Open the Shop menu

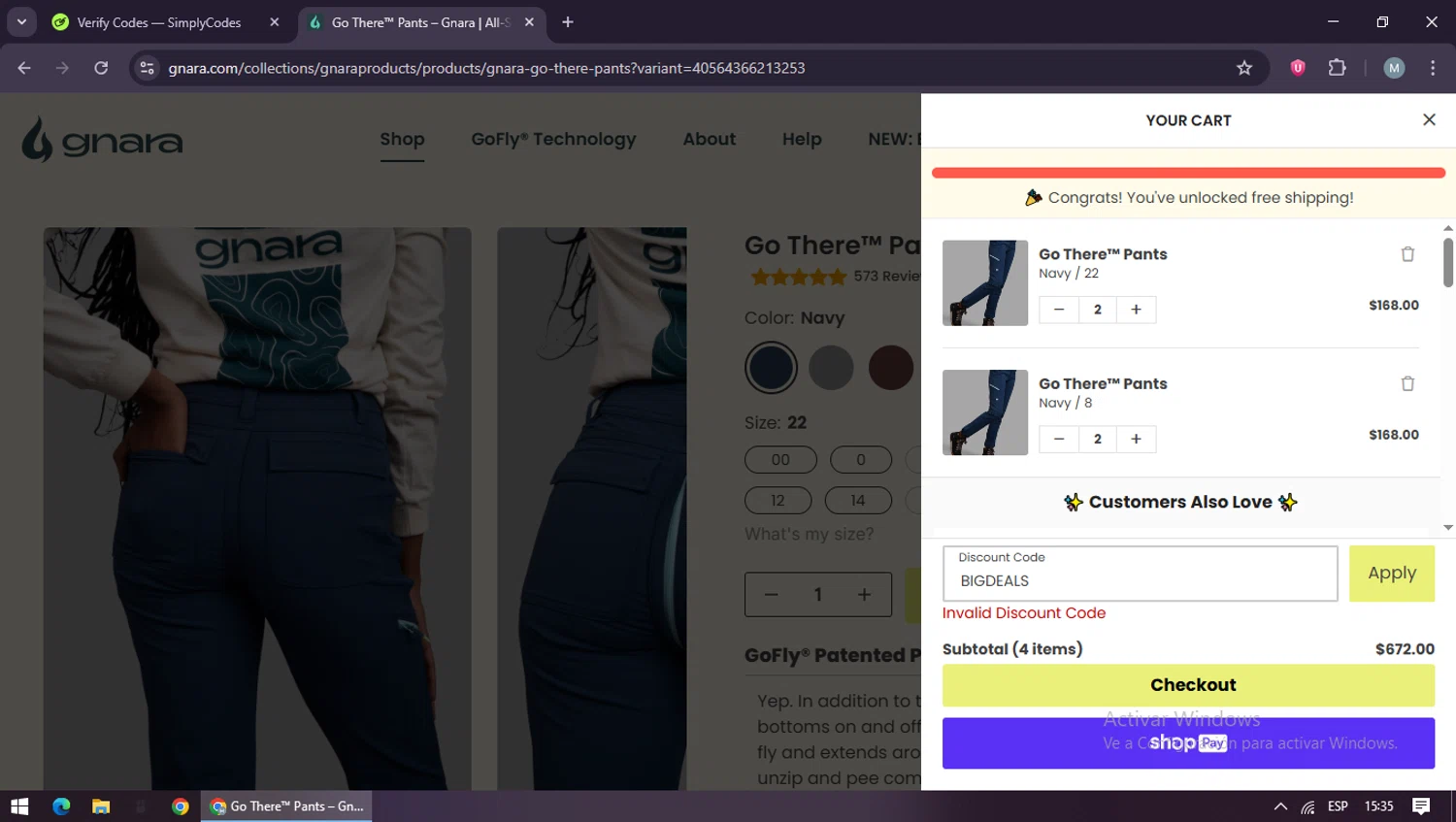click(402, 139)
